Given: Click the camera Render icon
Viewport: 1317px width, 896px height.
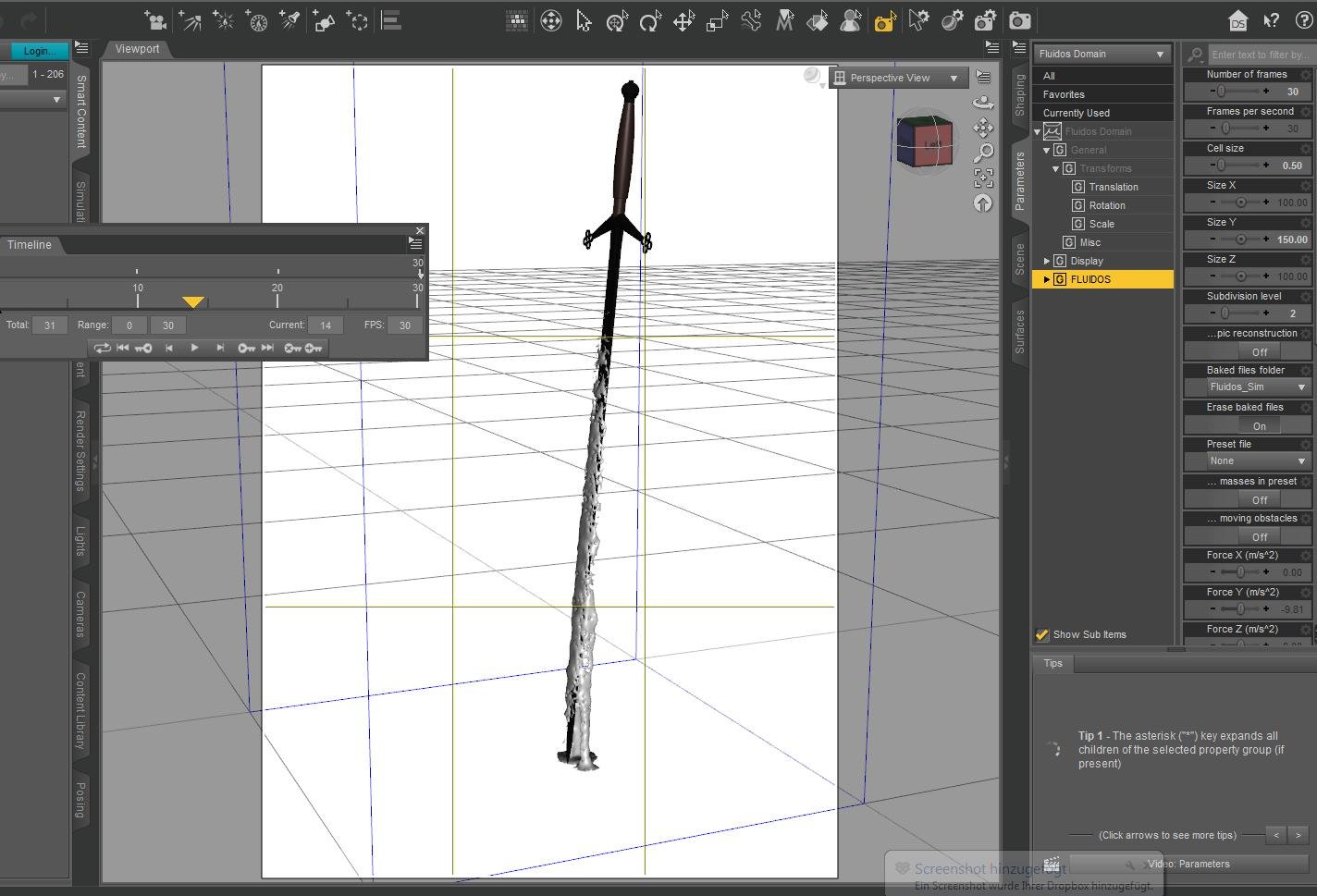Looking at the screenshot, I should (x=1019, y=21).
